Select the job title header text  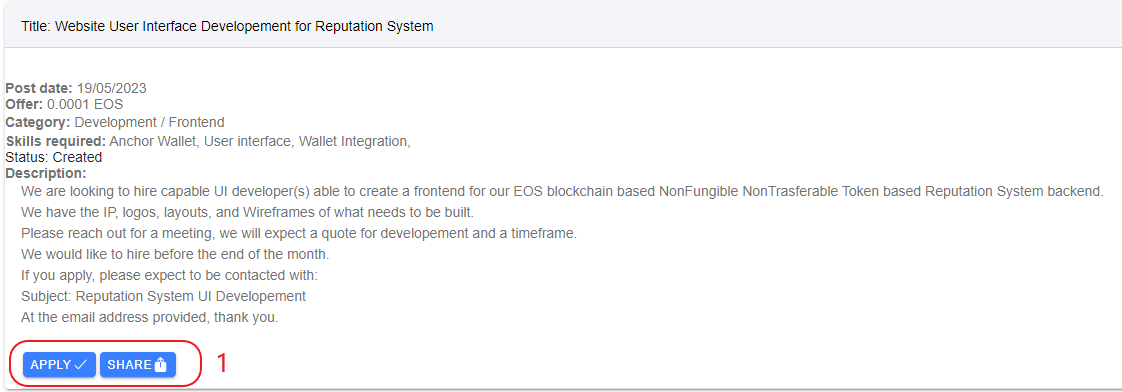228,26
